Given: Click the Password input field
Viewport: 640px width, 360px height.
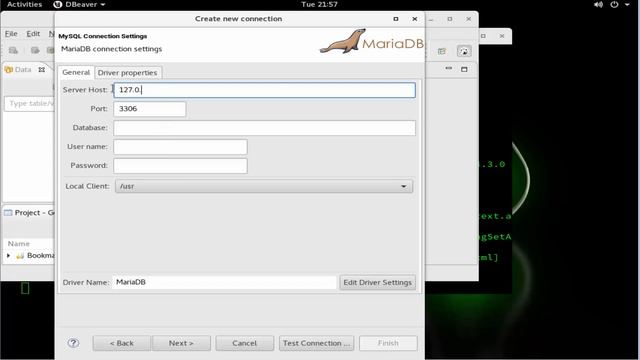Looking at the screenshot, I should [x=180, y=166].
